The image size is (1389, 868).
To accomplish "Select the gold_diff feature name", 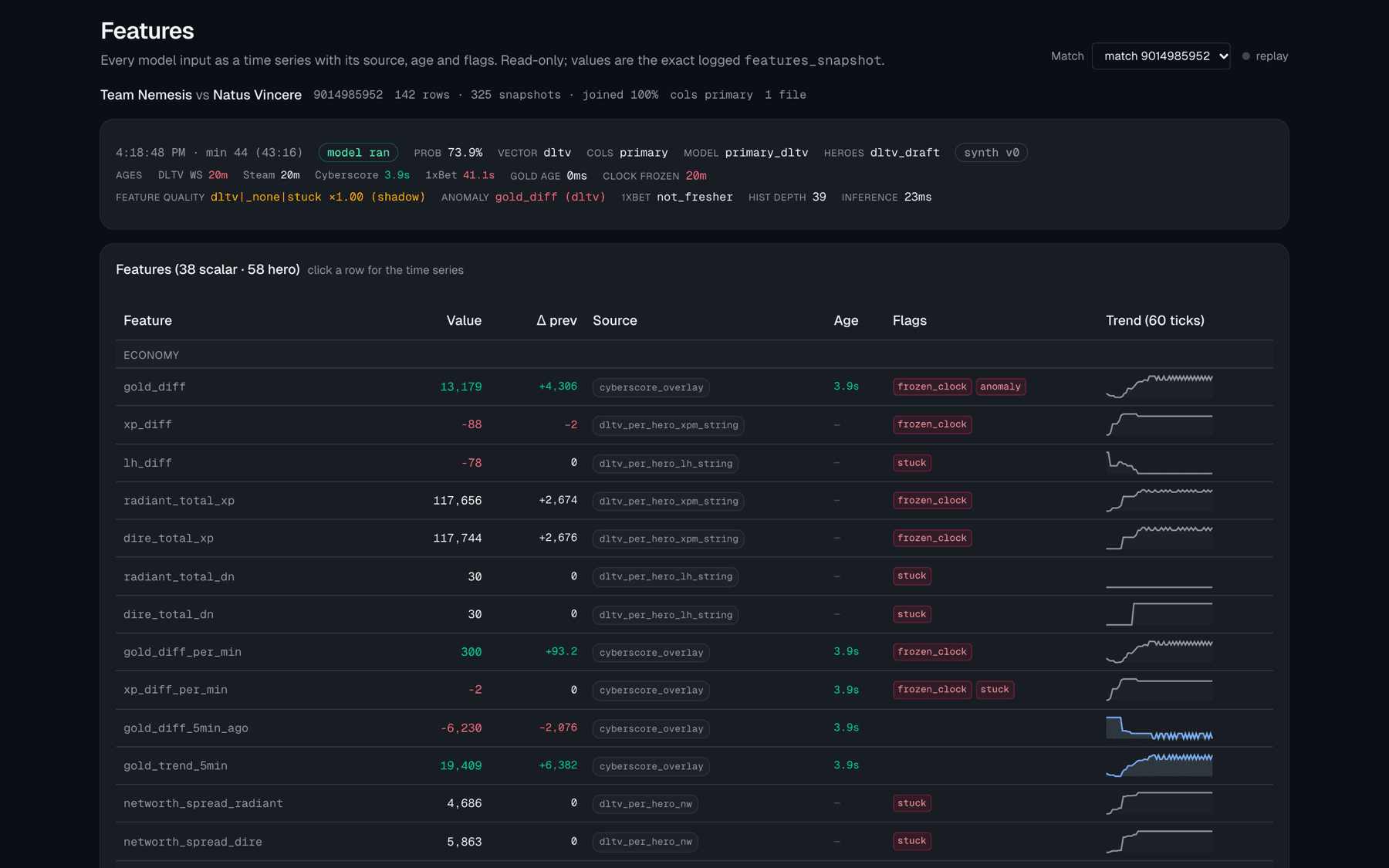I will 154,387.
